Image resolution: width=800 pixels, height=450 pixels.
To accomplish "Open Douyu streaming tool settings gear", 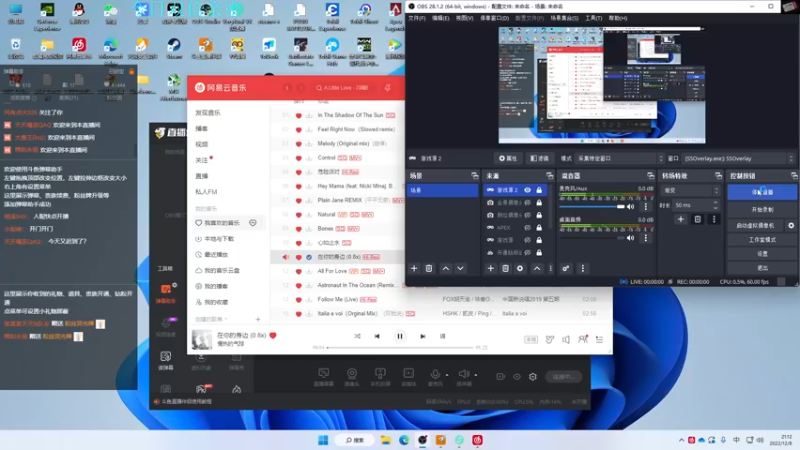I will tap(533, 377).
